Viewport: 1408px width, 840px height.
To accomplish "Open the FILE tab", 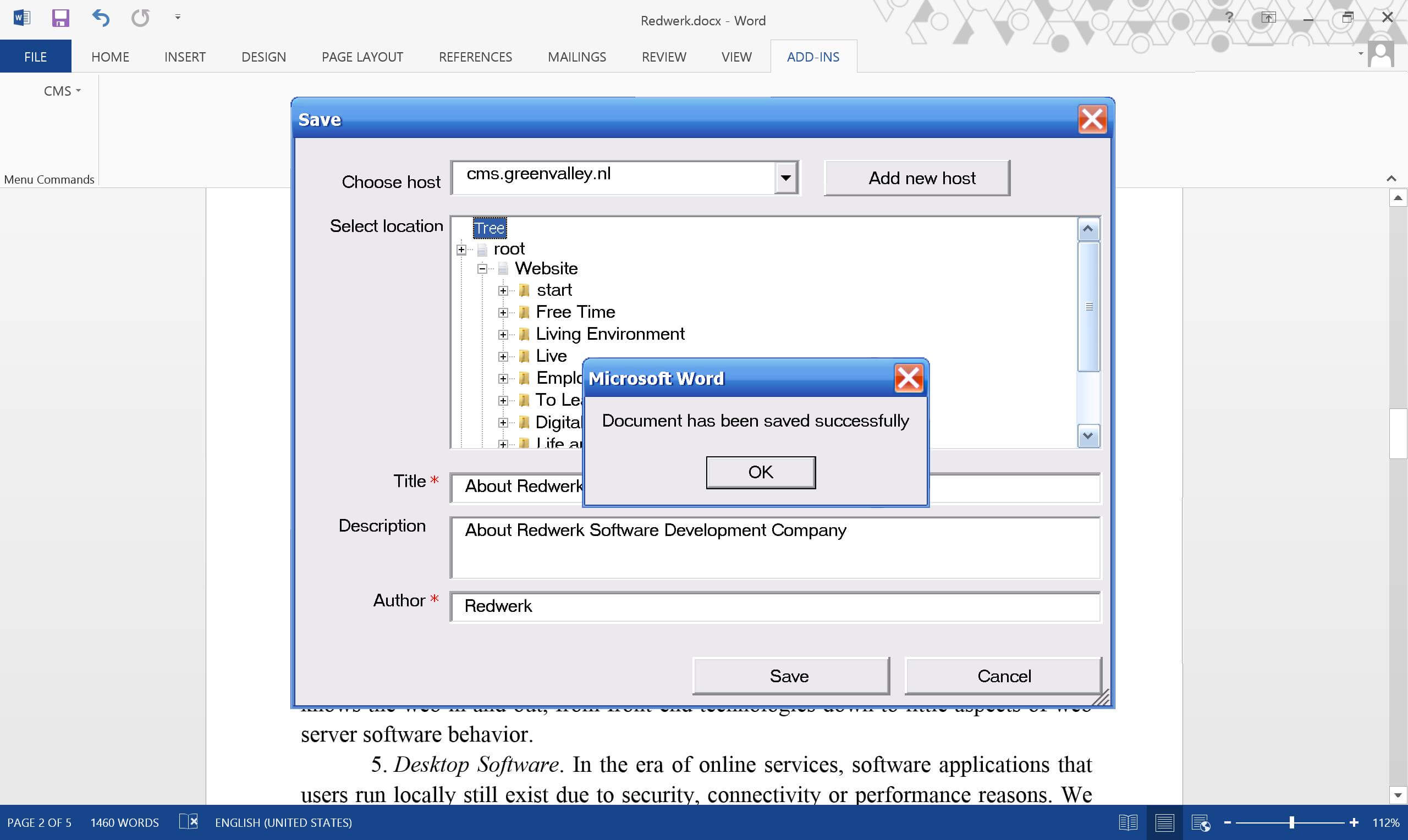I will coord(36,57).
